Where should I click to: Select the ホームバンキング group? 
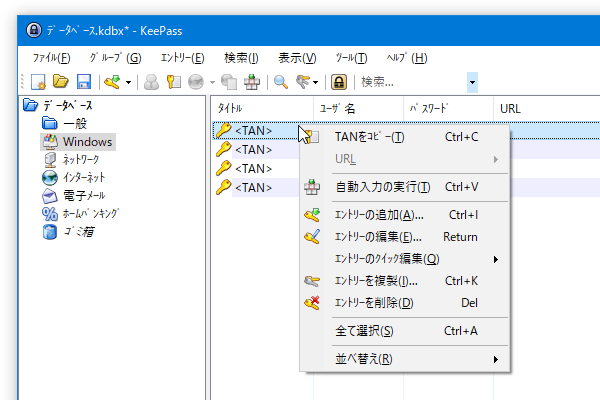click(91, 214)
